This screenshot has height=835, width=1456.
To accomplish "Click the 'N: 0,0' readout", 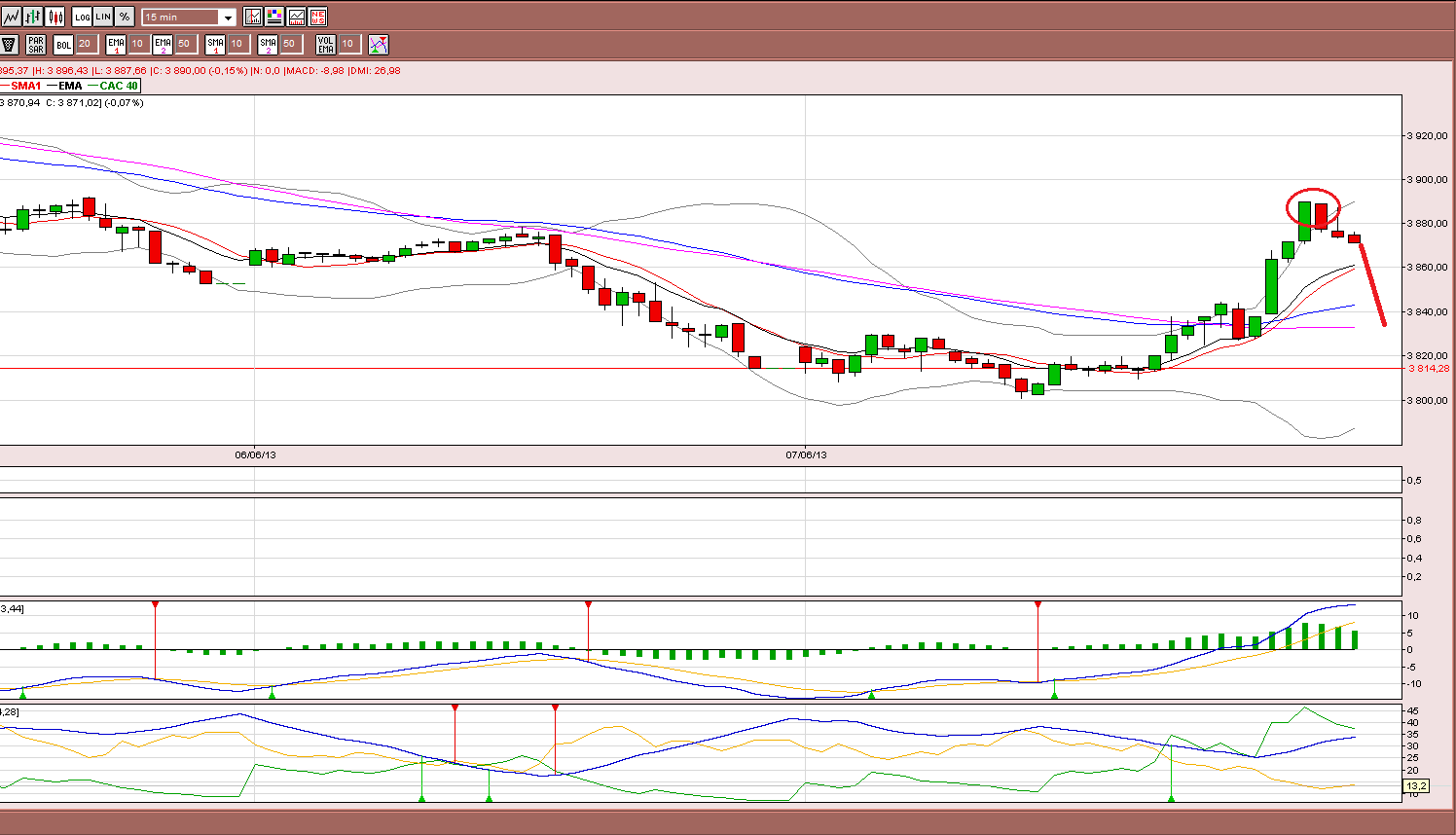I will tap(266, 70).
